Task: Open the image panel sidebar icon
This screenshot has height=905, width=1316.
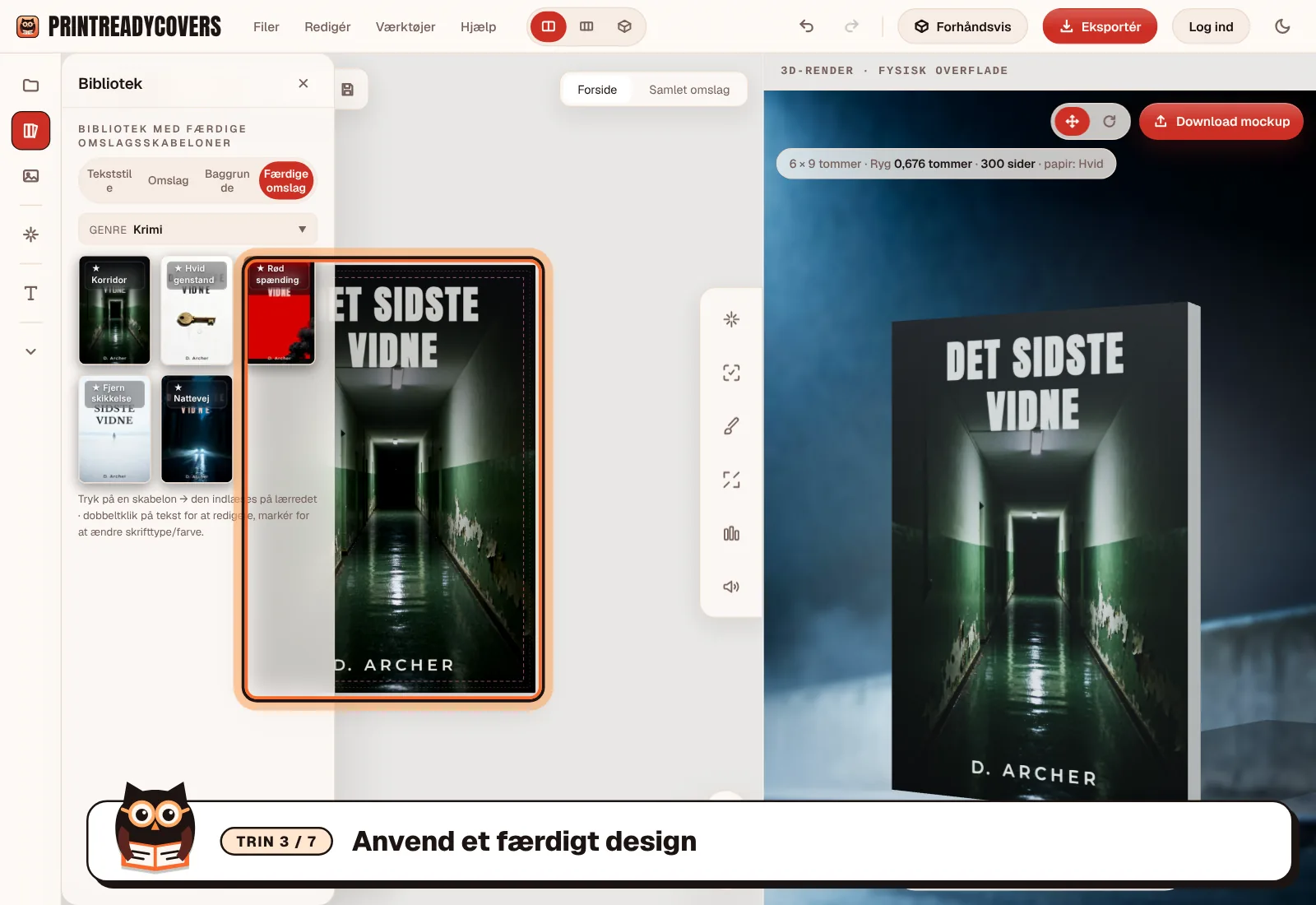Action: tap(30, 176)
